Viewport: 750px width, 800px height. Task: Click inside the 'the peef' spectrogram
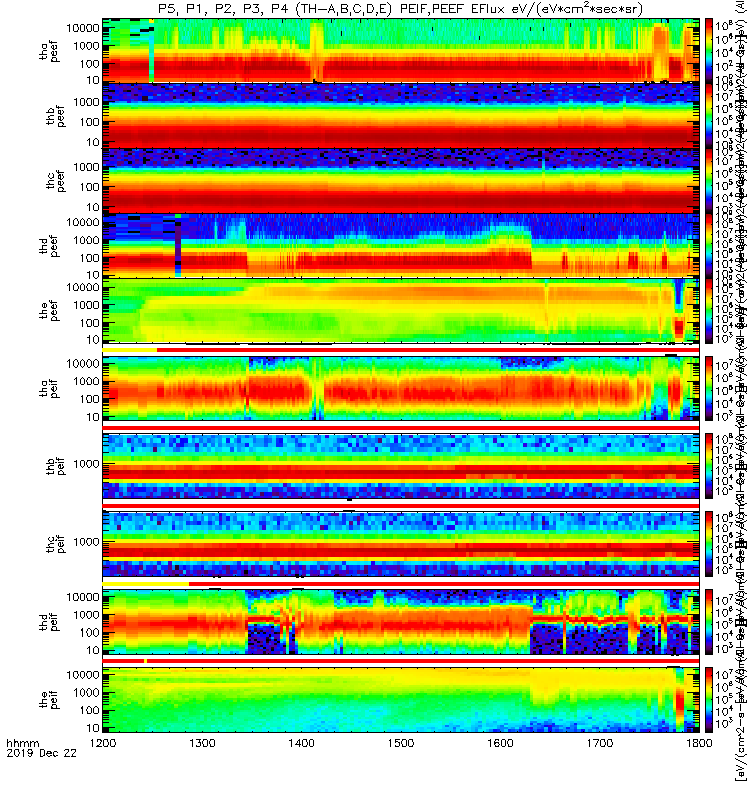[x=401, y=310]
